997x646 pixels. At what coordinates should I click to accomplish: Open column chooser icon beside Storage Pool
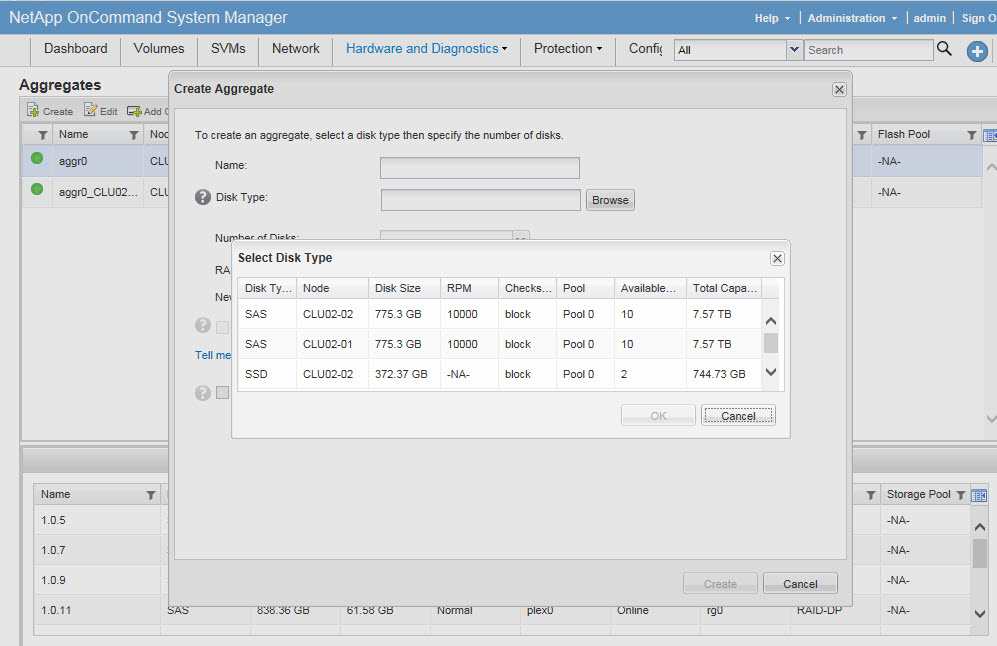click(979, 495)
